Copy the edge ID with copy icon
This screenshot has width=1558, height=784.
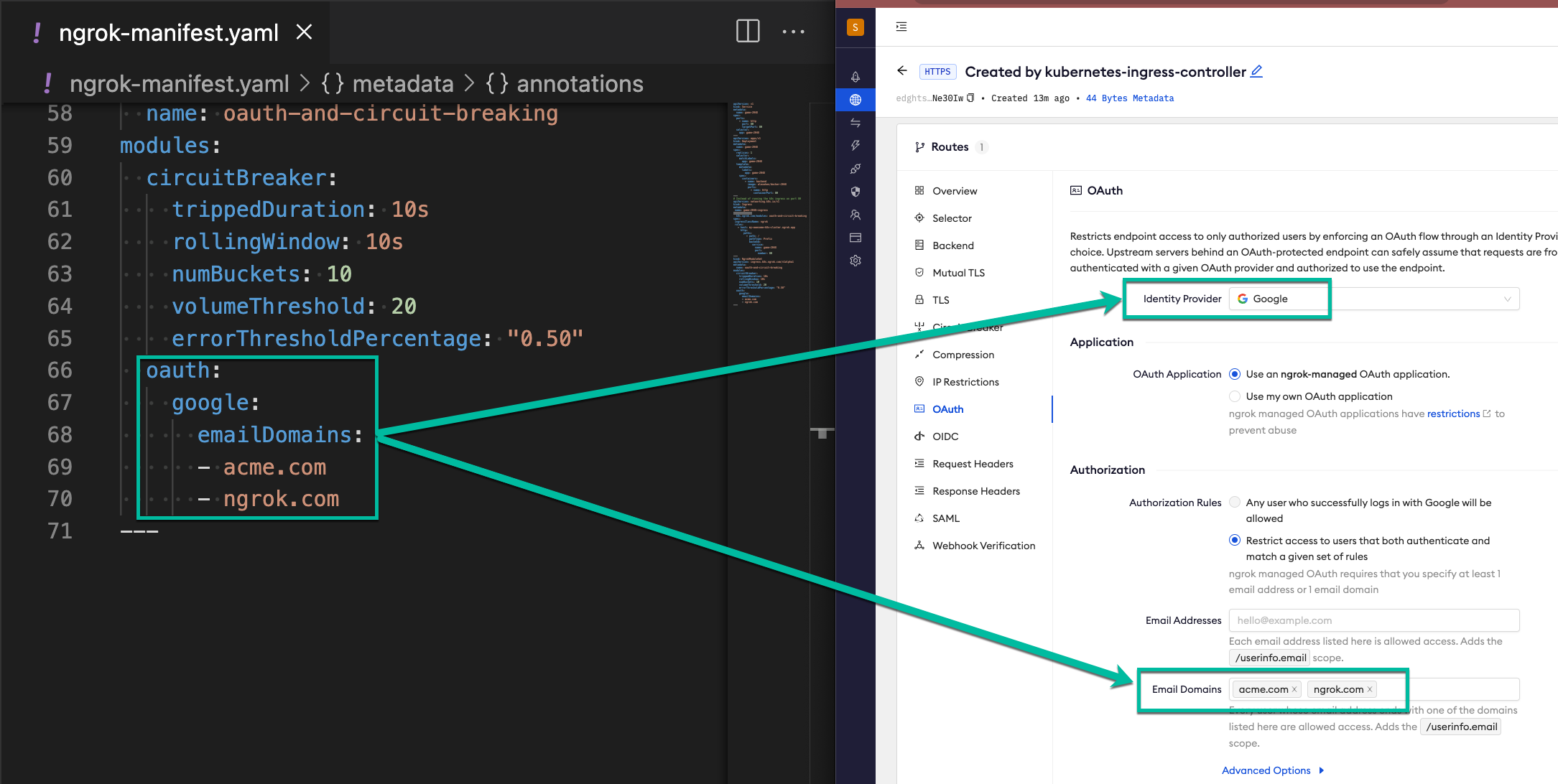point(970,98)
